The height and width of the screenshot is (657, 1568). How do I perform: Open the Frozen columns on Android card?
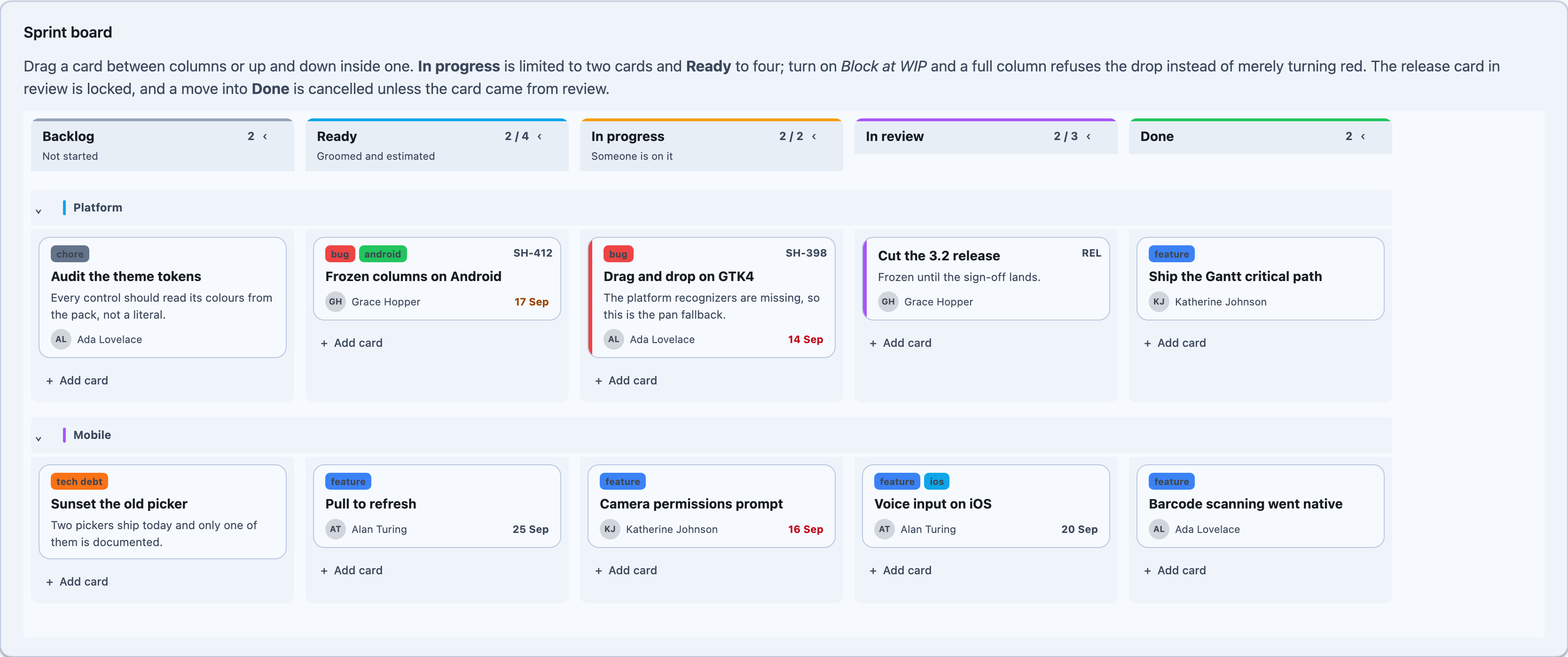pyautogui.click(x=437, y=279)
